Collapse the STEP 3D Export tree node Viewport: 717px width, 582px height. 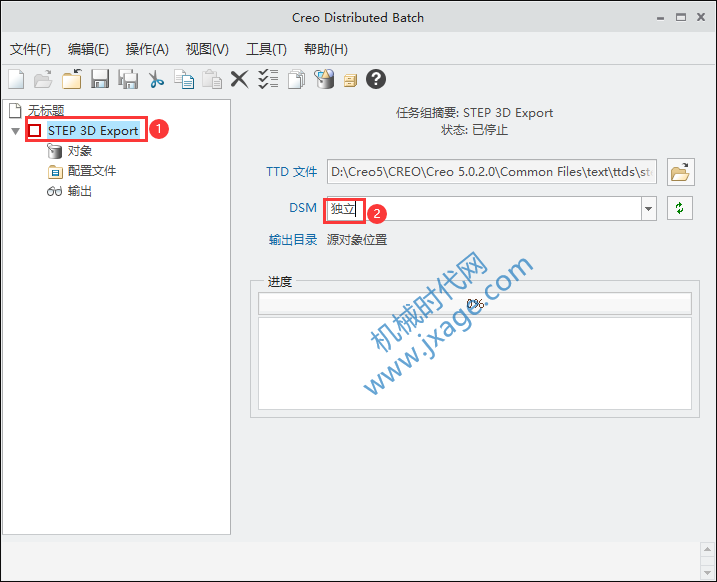(x=16, y=131)
